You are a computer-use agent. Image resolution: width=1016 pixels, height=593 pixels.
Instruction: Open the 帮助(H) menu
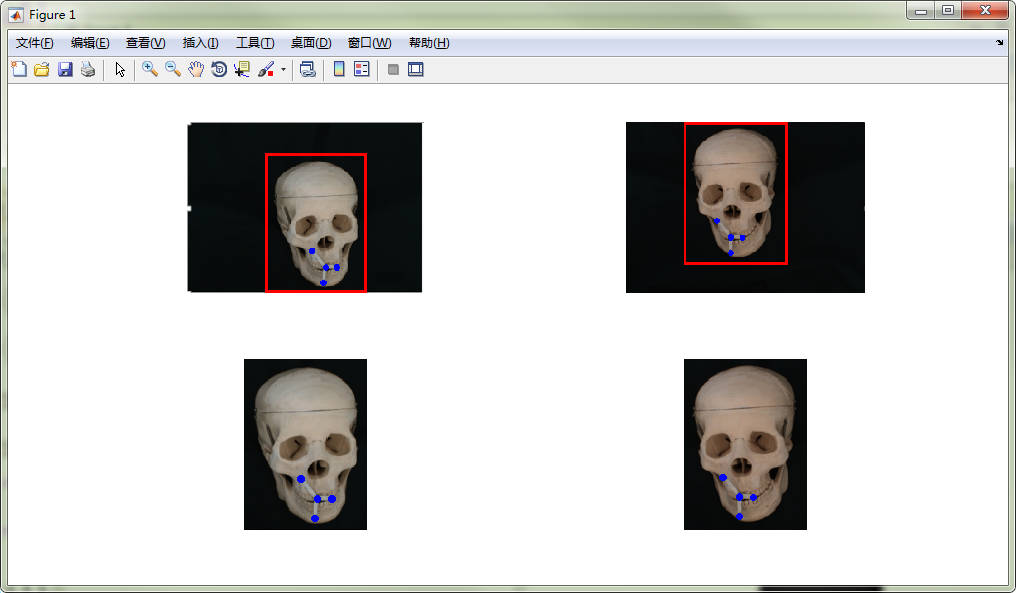click(429, 43)
